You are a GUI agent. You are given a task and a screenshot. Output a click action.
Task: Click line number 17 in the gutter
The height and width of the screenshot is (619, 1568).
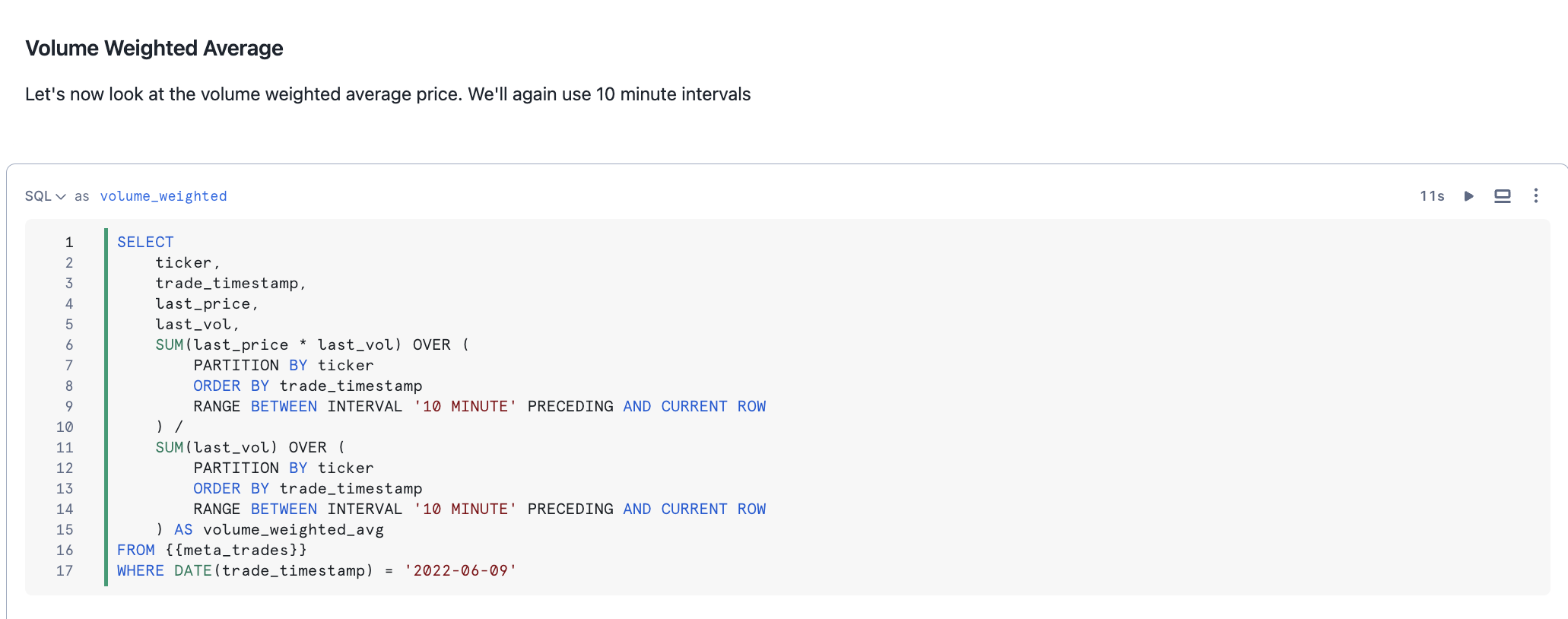65,570
